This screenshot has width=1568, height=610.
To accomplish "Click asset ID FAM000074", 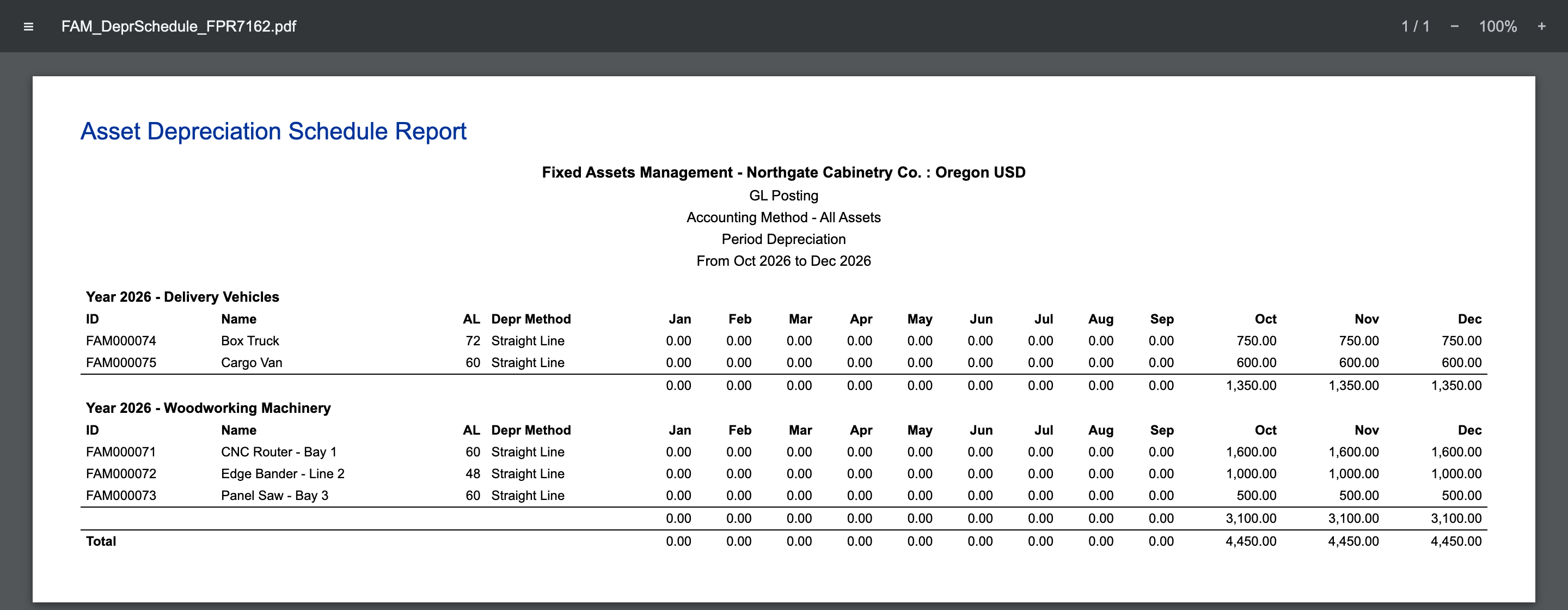I will (121, 341).
